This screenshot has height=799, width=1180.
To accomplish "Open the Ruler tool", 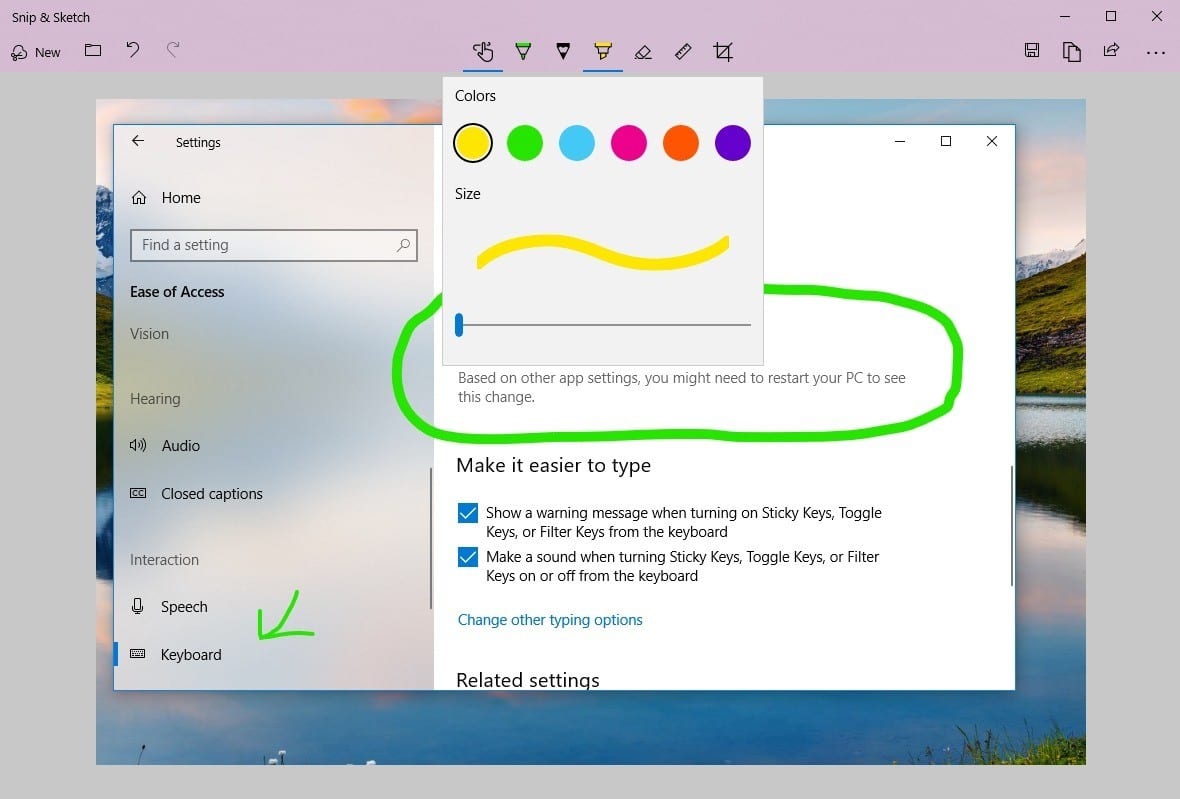I will point(683,52).
